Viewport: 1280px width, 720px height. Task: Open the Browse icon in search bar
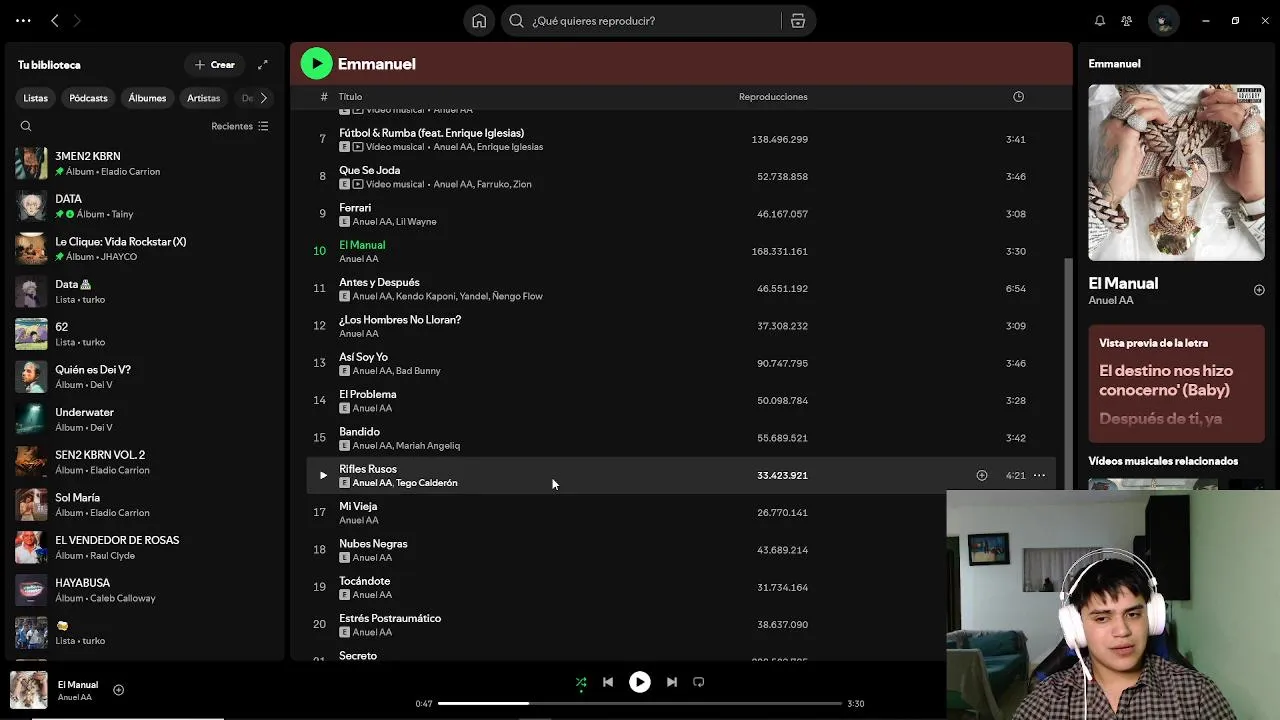[x=797, y=20]
